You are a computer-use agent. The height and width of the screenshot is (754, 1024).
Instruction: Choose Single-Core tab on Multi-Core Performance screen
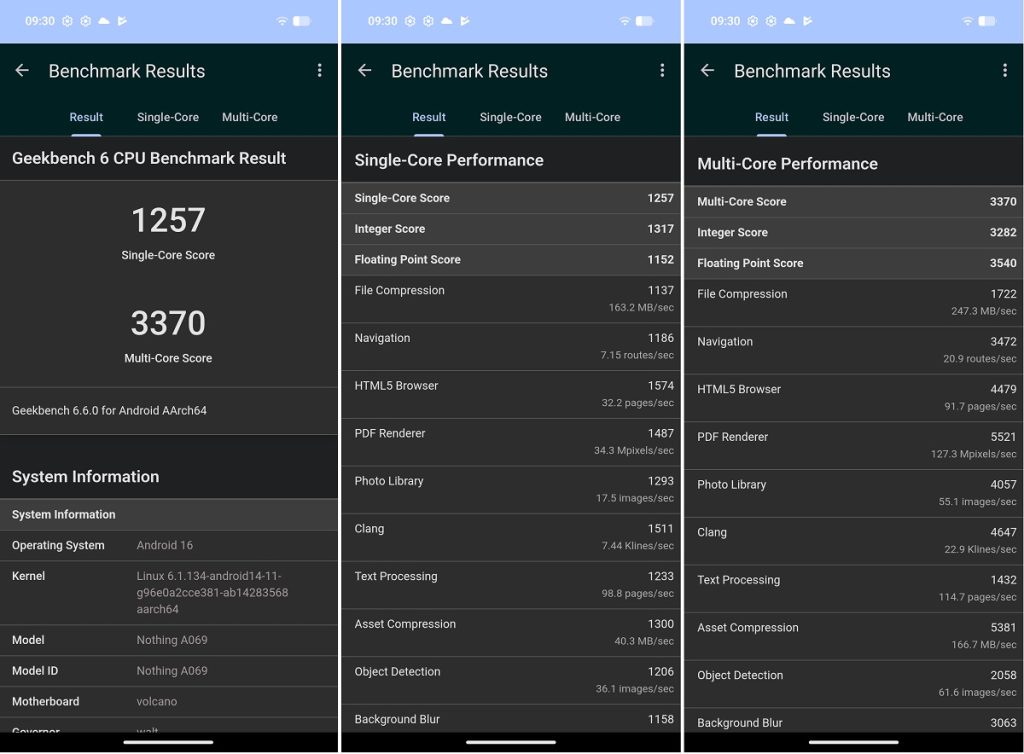pyautogui.click(x=853, y=117)
